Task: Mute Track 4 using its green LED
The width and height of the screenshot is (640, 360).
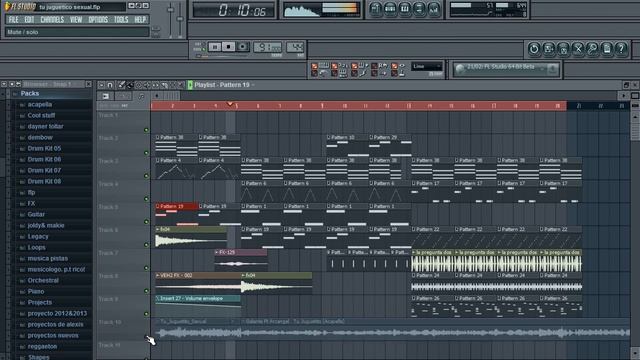Action: 146,199
